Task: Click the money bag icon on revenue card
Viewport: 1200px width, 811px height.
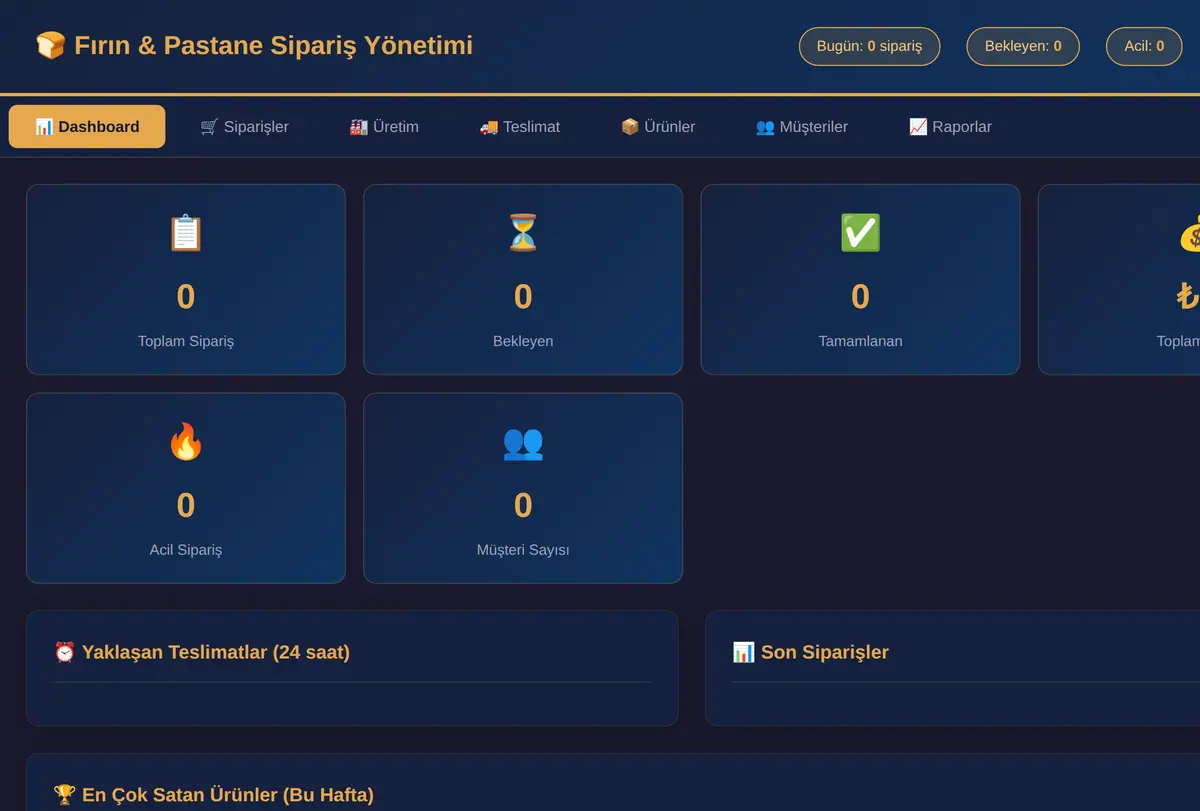Action: [1189, 233]
